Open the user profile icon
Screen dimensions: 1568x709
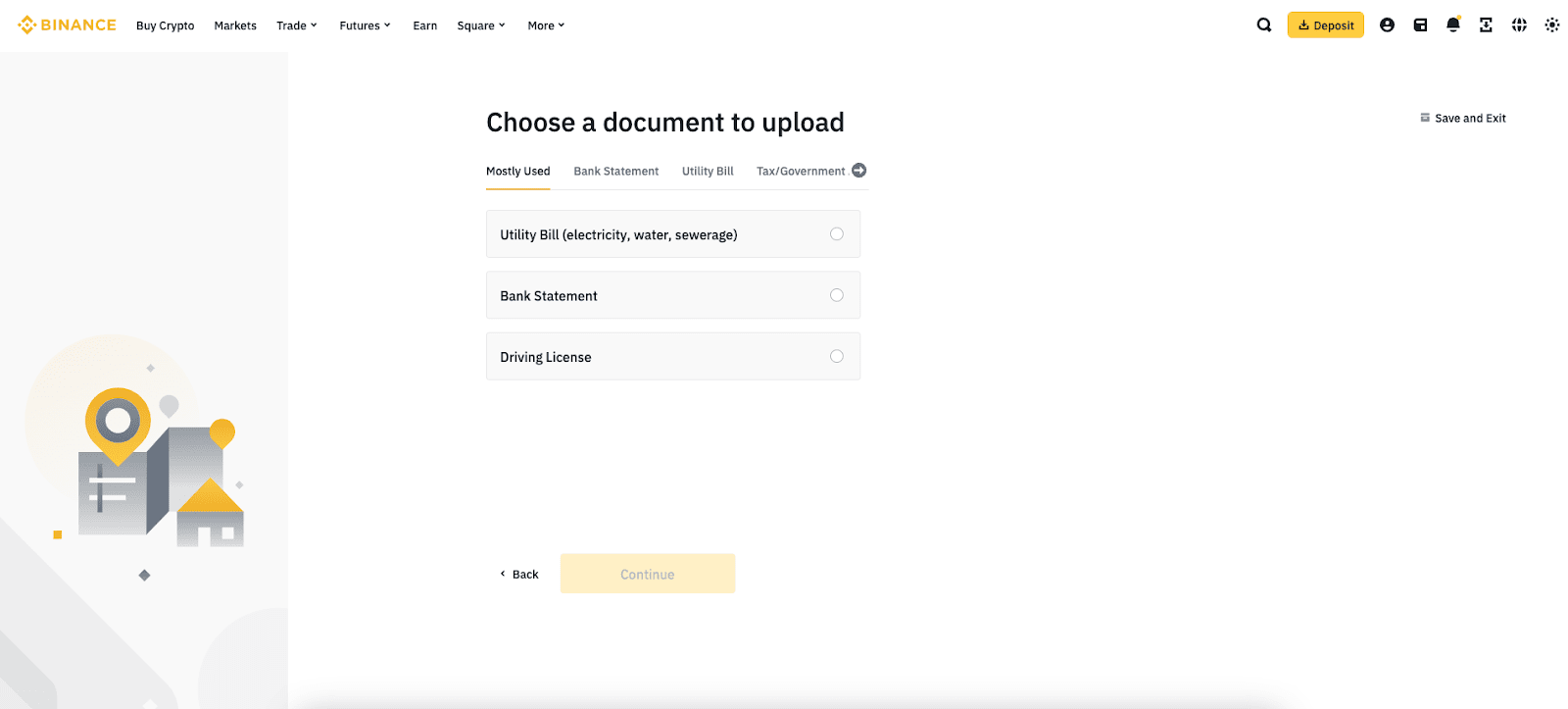[x=1387, y=25]
